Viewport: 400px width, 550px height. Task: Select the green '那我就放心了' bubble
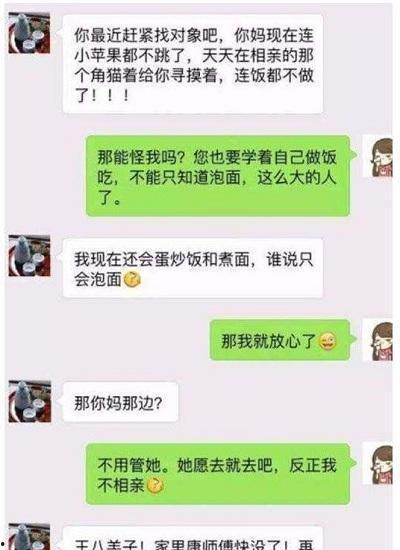point(280,340)
